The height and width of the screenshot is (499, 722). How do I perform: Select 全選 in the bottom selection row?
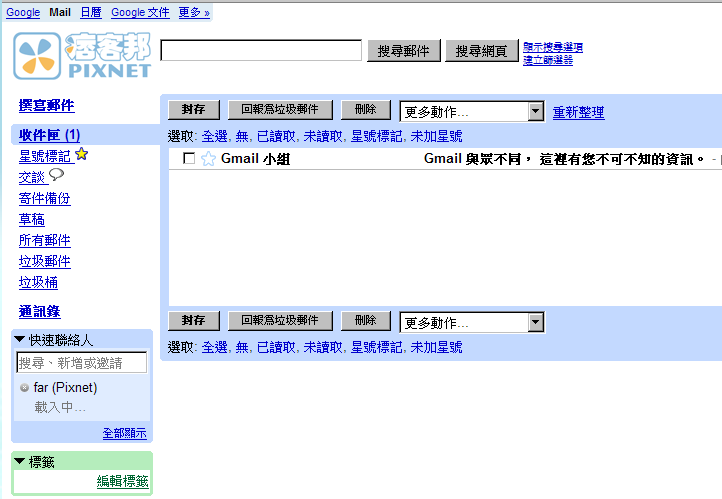(215, 347)
